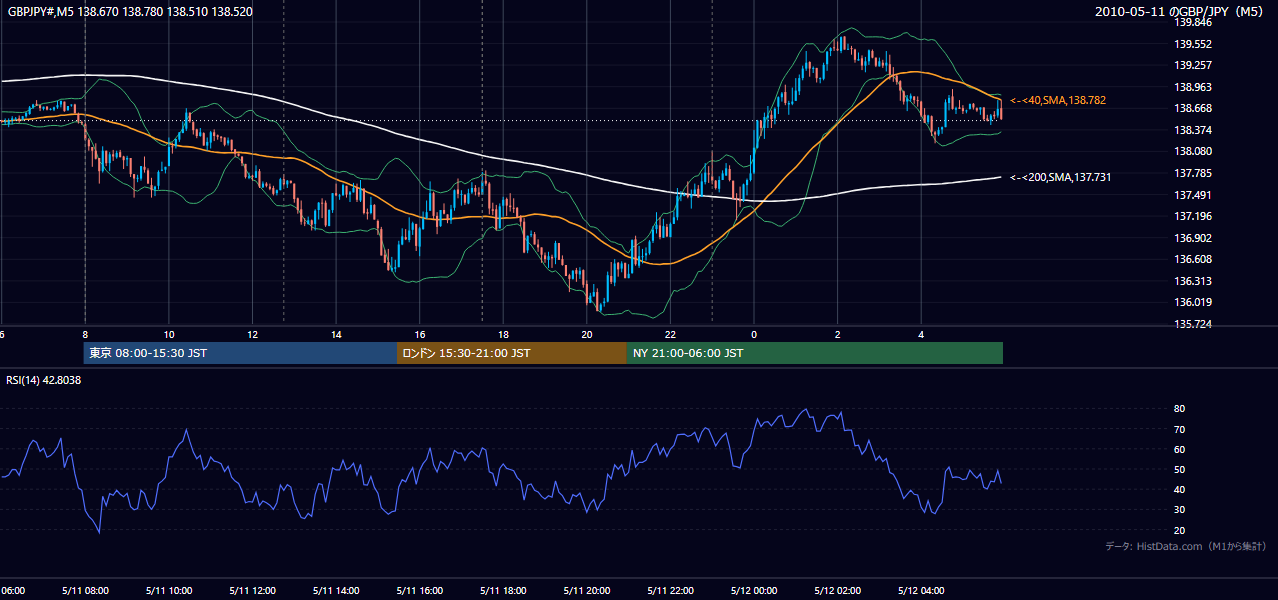Click the RSI scale value 30
The height and width of the screenshot is (600, 1278).
tap(1180, 510)
